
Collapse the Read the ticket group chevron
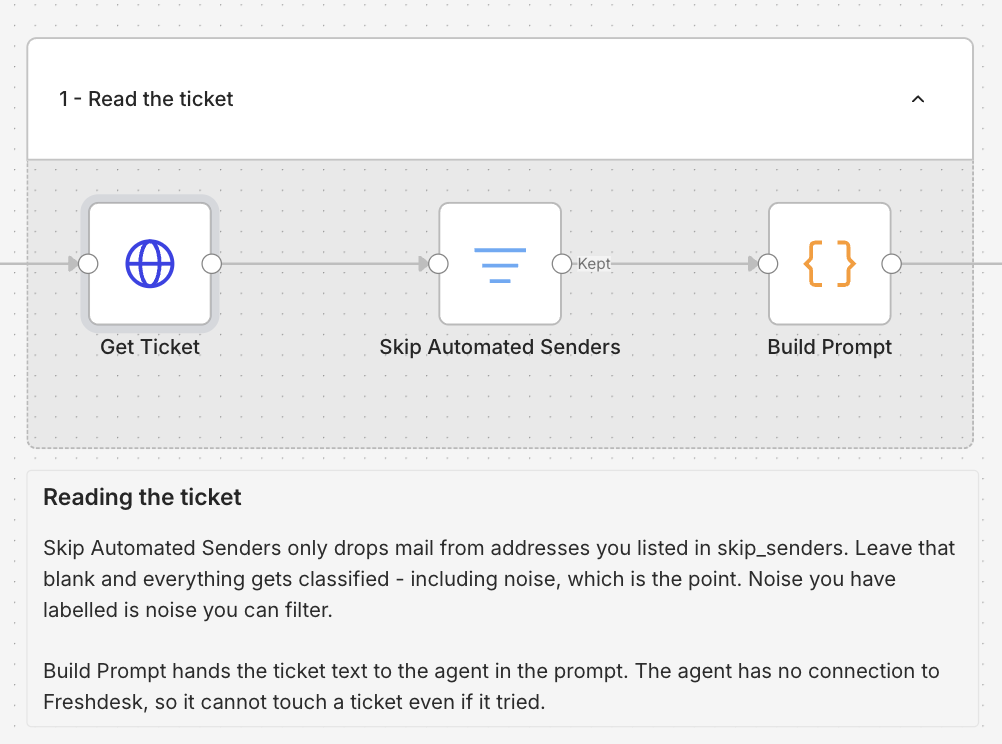918,99
